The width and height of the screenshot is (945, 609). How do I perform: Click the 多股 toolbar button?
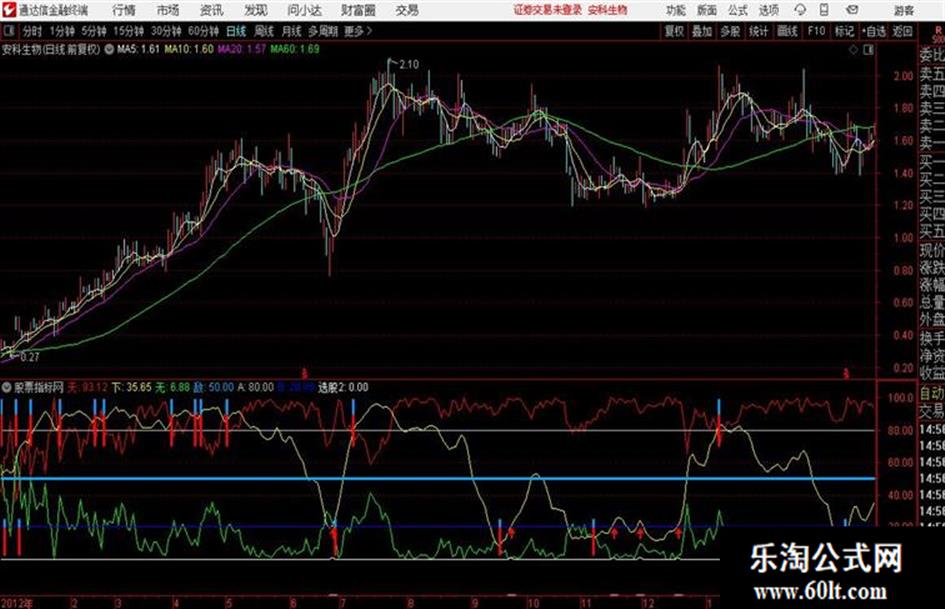[730, 31]
